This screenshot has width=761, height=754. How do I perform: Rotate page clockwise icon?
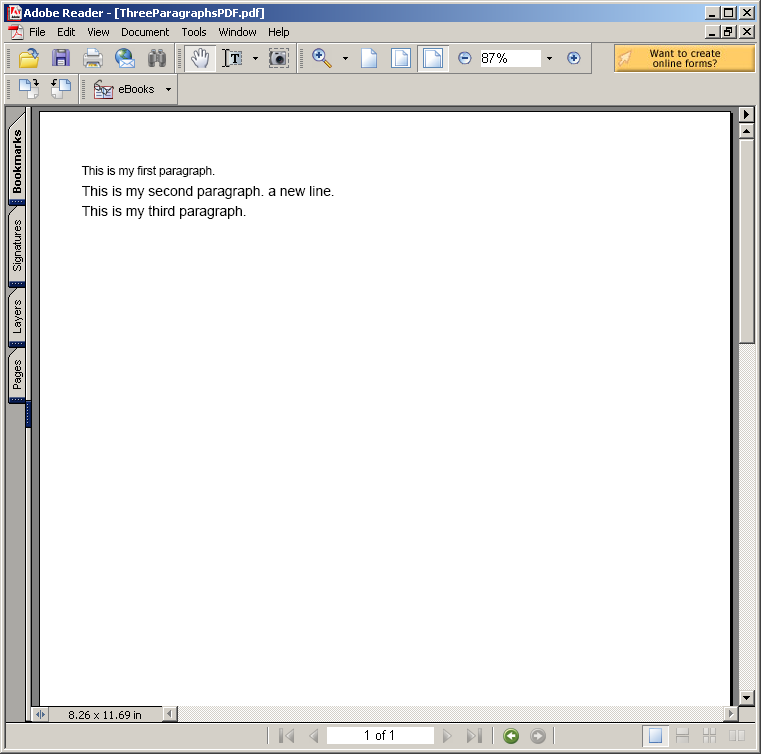click(x=29, y=89)
